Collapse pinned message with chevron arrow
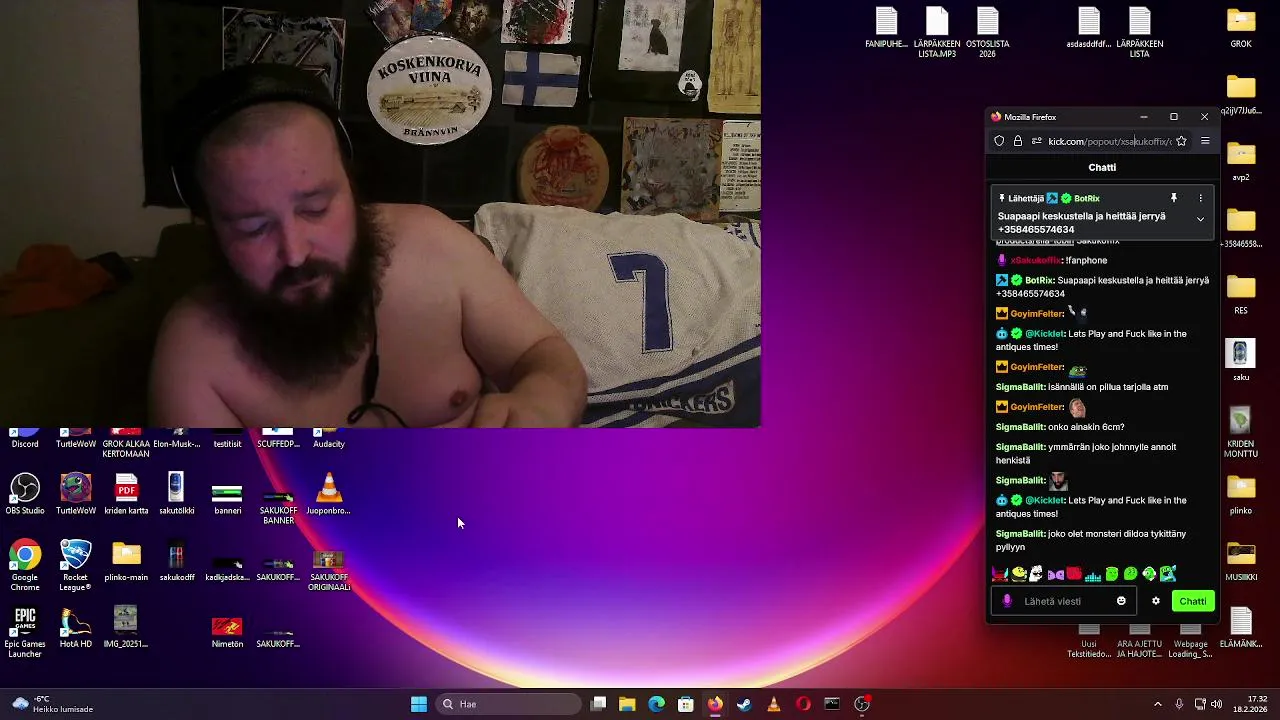 point(1200,219)
